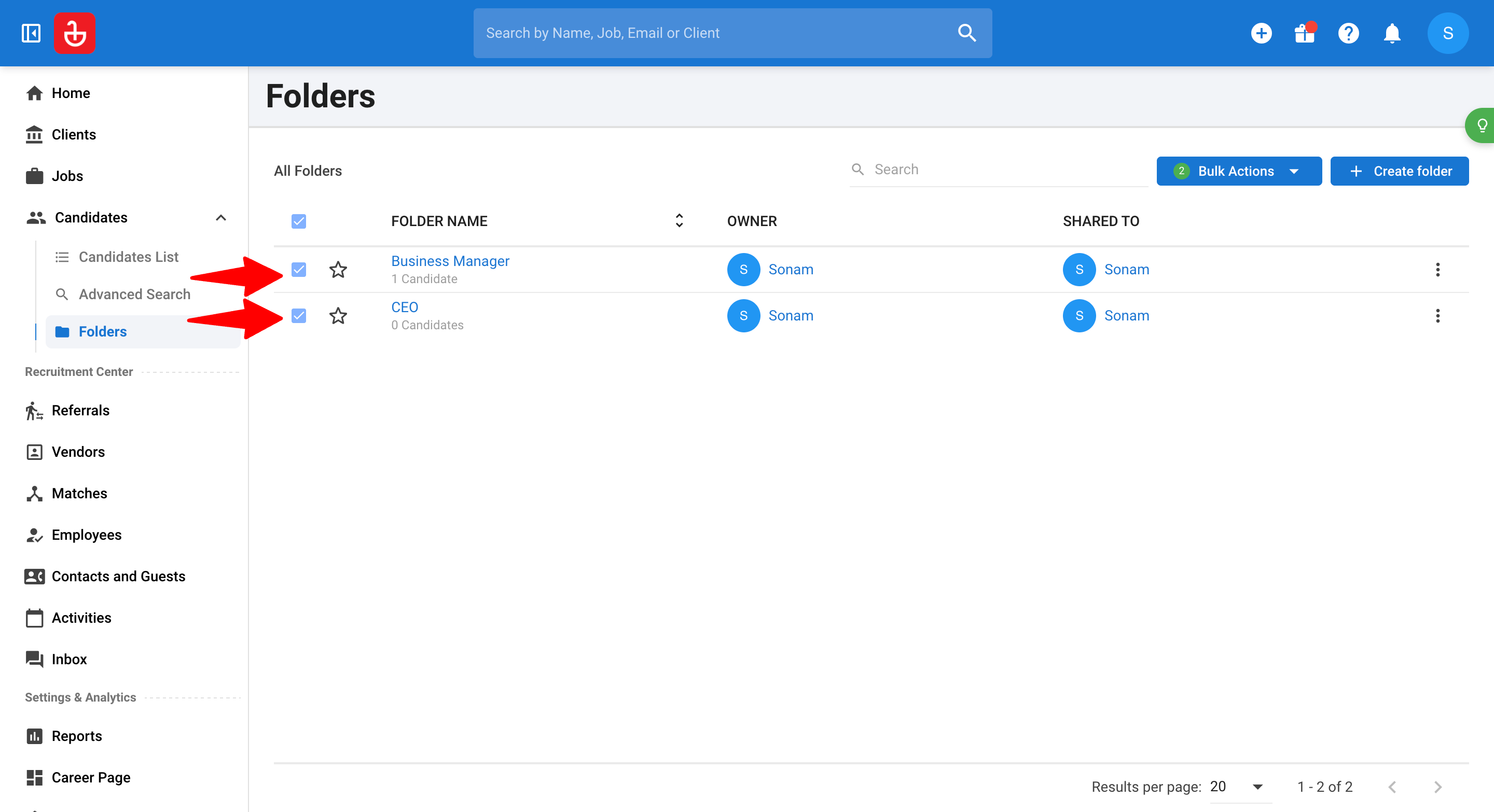1494x812 pixels.
Task: Click the OWNER column header
Action: (x=752, y=221)
